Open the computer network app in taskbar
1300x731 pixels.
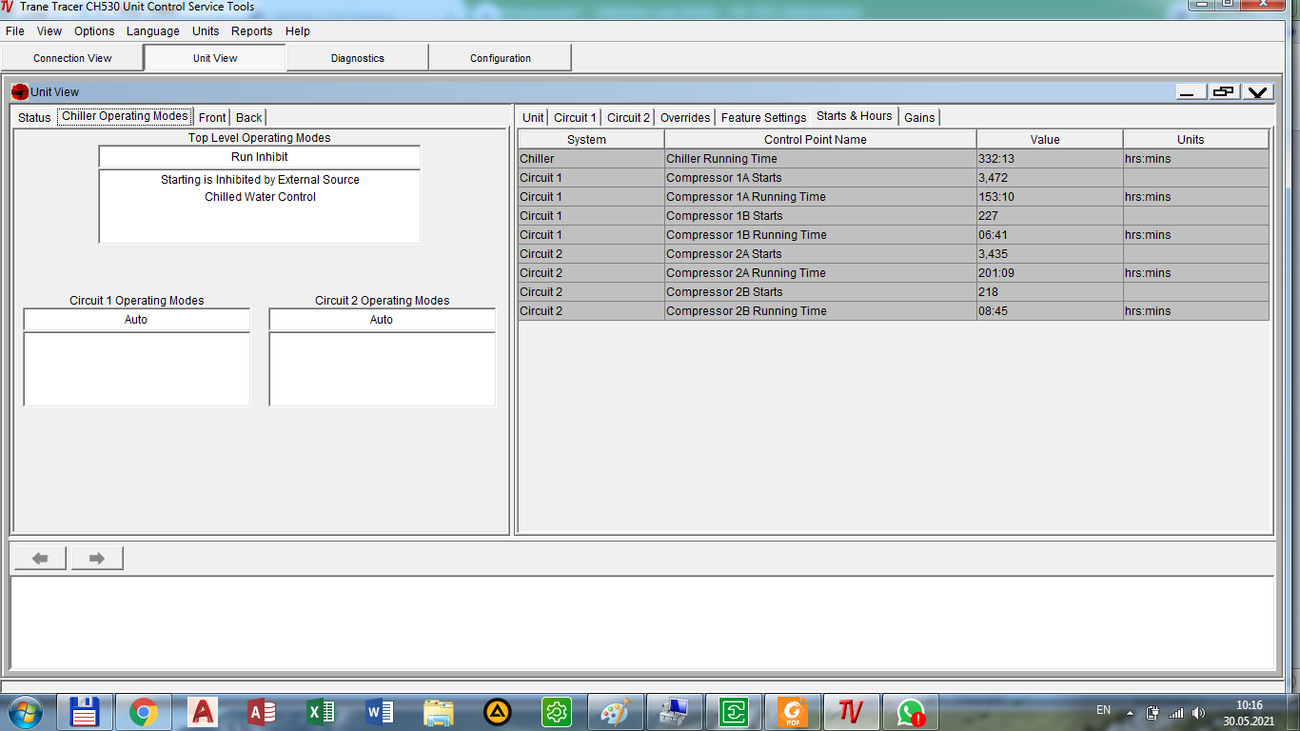click(x=674, y=712)
